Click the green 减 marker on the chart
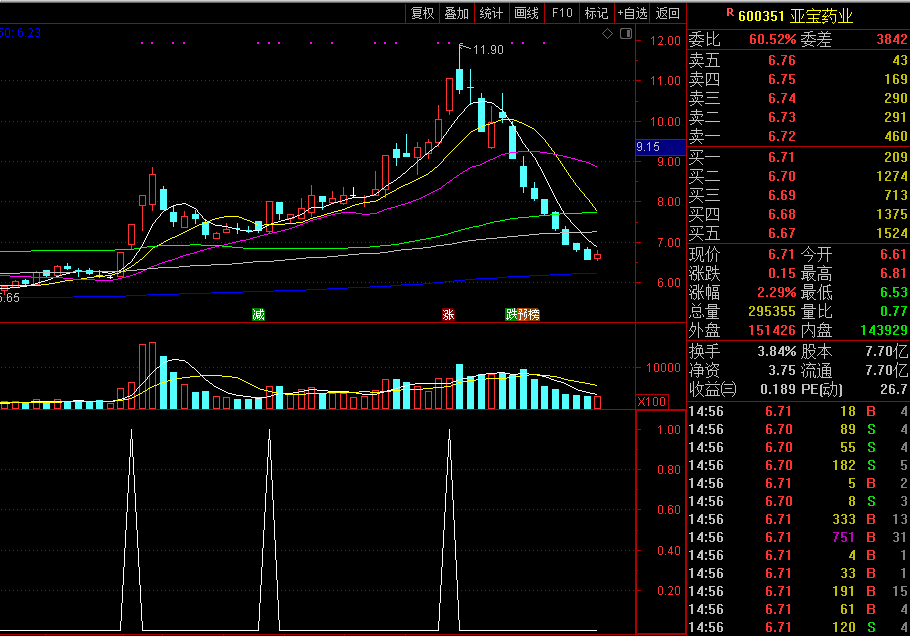The image size is (910, 636). 258,315
